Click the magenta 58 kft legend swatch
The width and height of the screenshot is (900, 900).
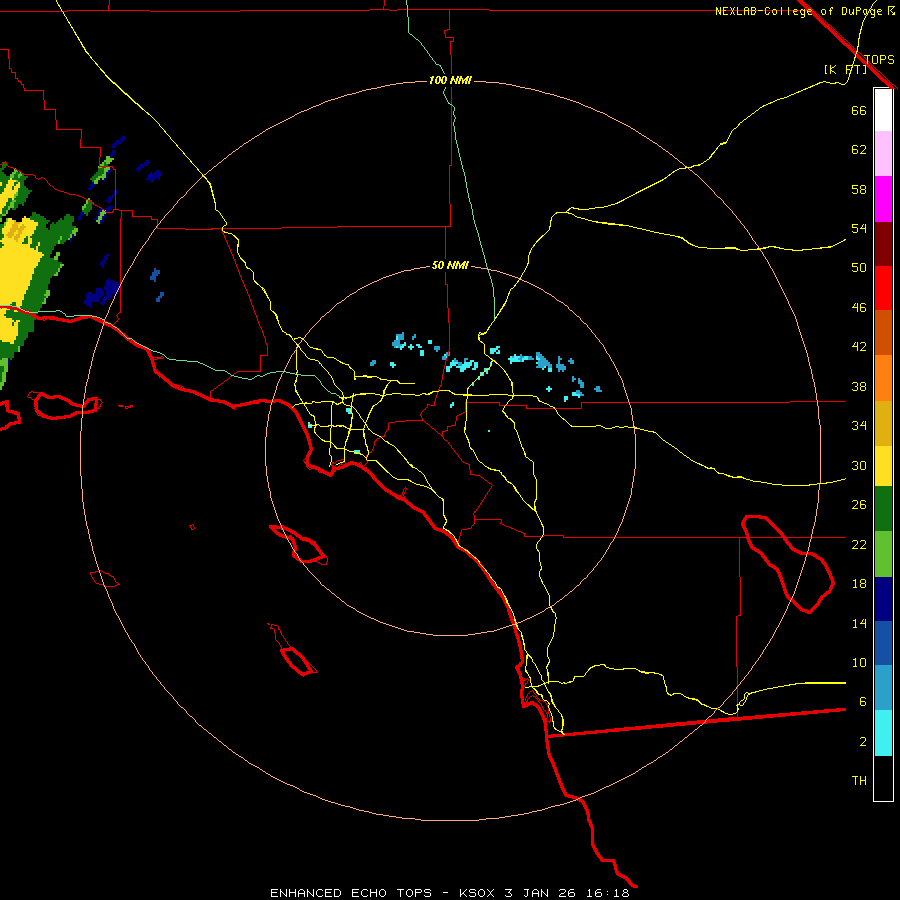[x=883, y=199]
